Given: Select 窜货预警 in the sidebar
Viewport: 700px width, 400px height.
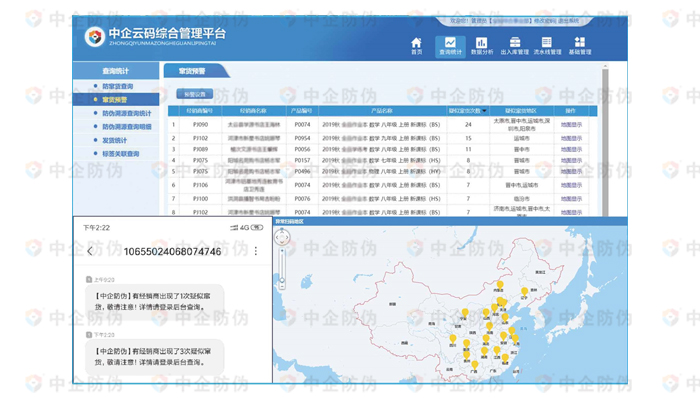Looking at the screenshot, I should [115, 100].
